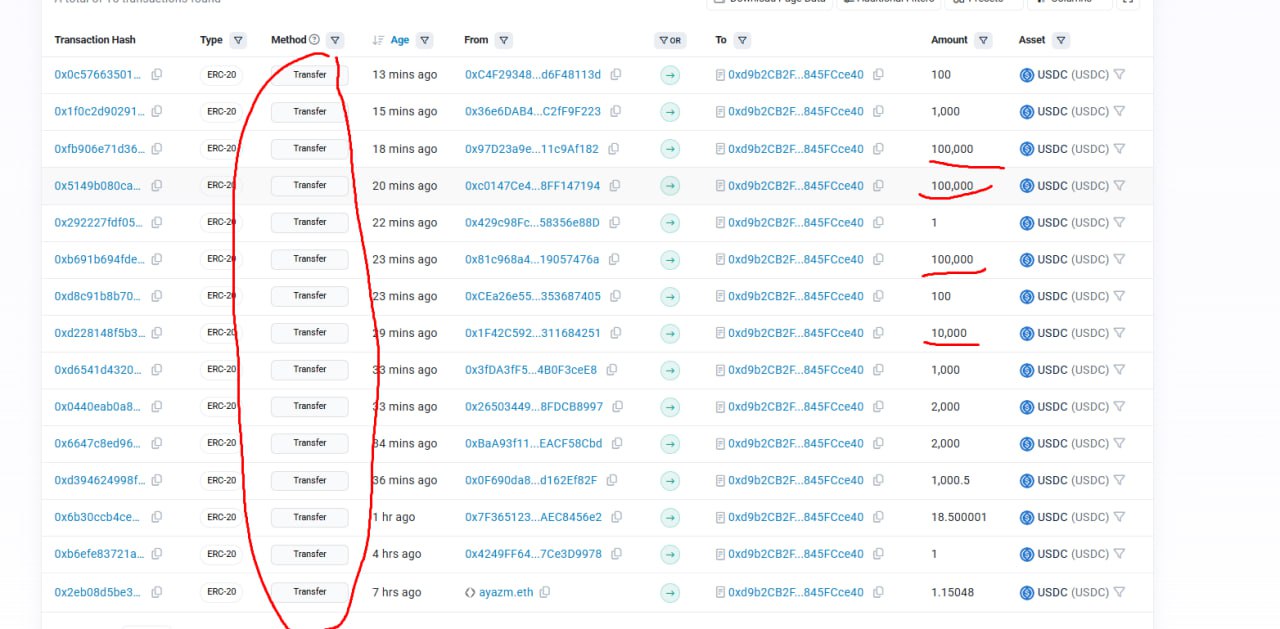Open the From column filter
The width and height of the screenshot is (1280, 629).
coord(504,41)
